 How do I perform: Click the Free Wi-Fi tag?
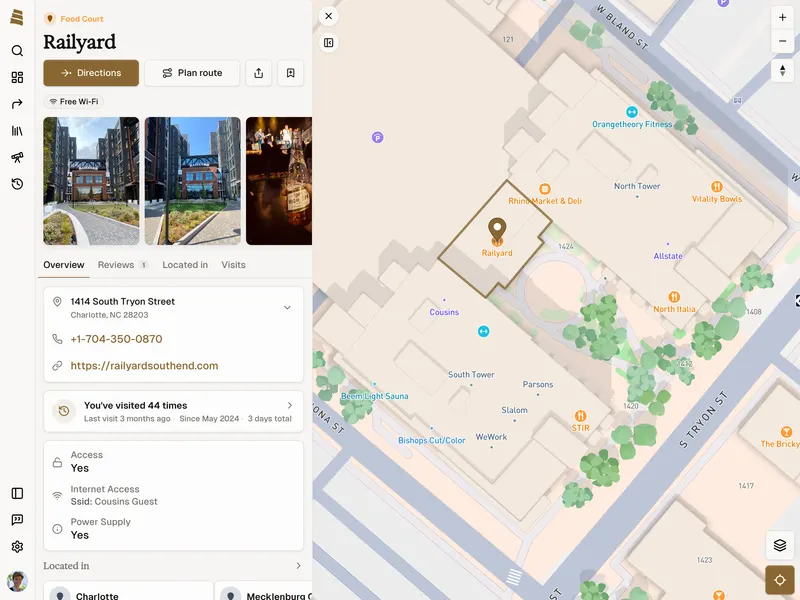73,102
